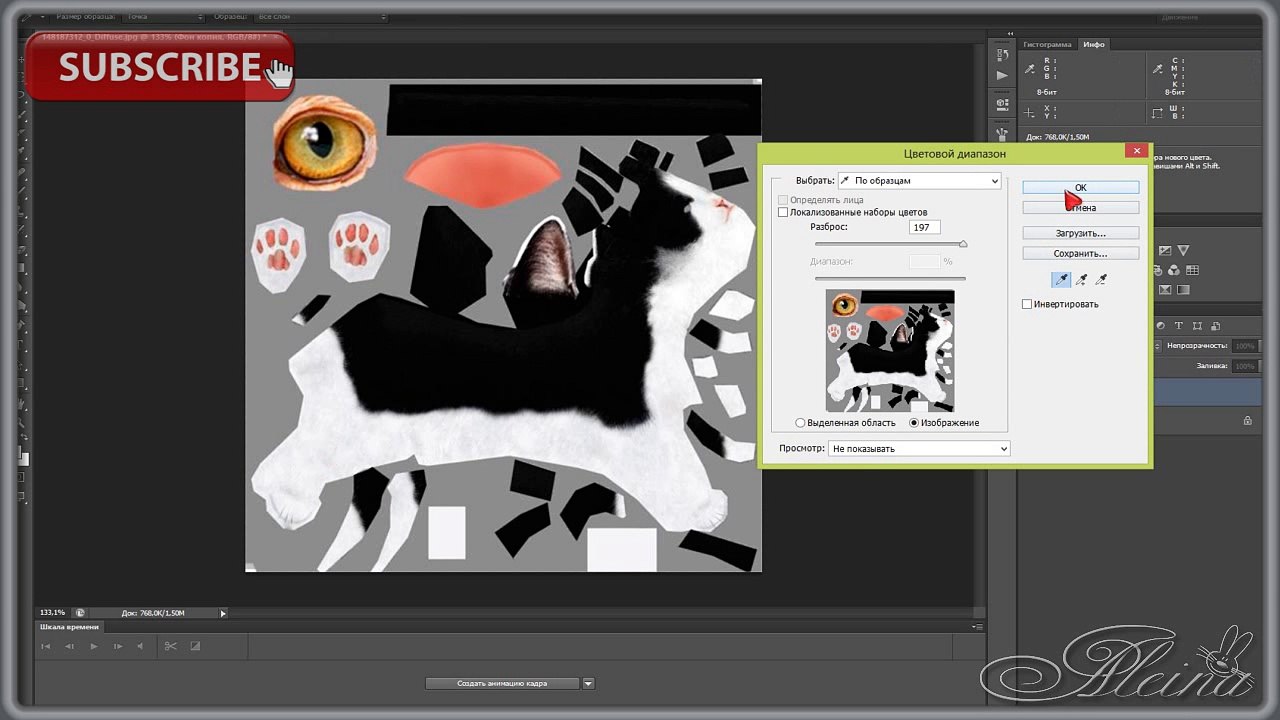Click the cat eye on the canvas
This screenshot has height=720, width=1280.
coord(323,142)
